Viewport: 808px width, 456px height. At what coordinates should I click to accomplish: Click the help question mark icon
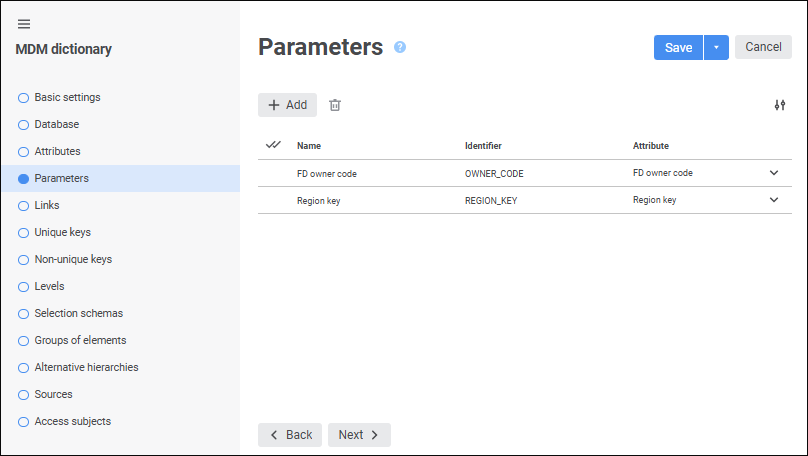click(x=400, y=47)
